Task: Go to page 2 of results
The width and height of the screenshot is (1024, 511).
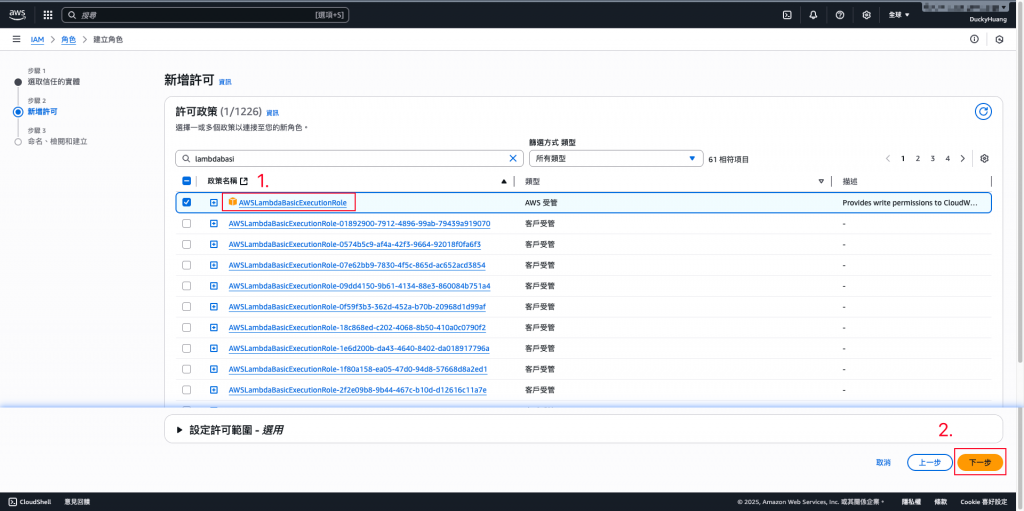Action: point(918,158)
